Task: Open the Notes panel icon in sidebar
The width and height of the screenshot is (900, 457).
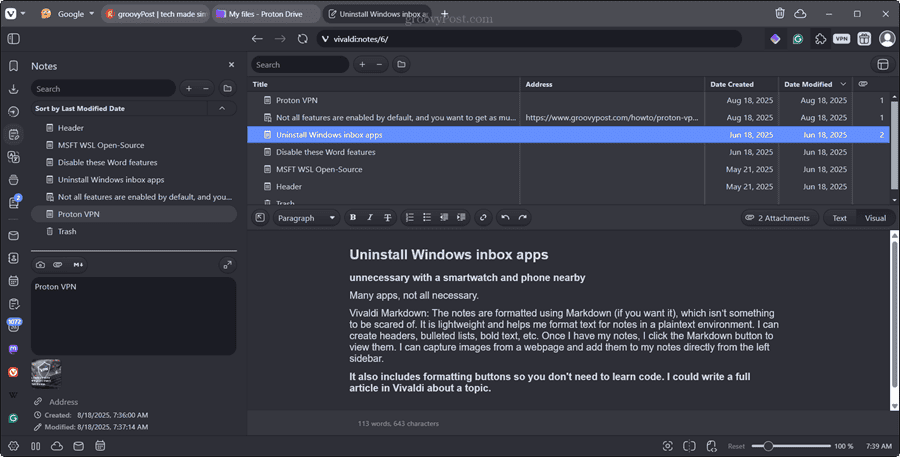Action: pyautogui.click(x=14, y=134)
